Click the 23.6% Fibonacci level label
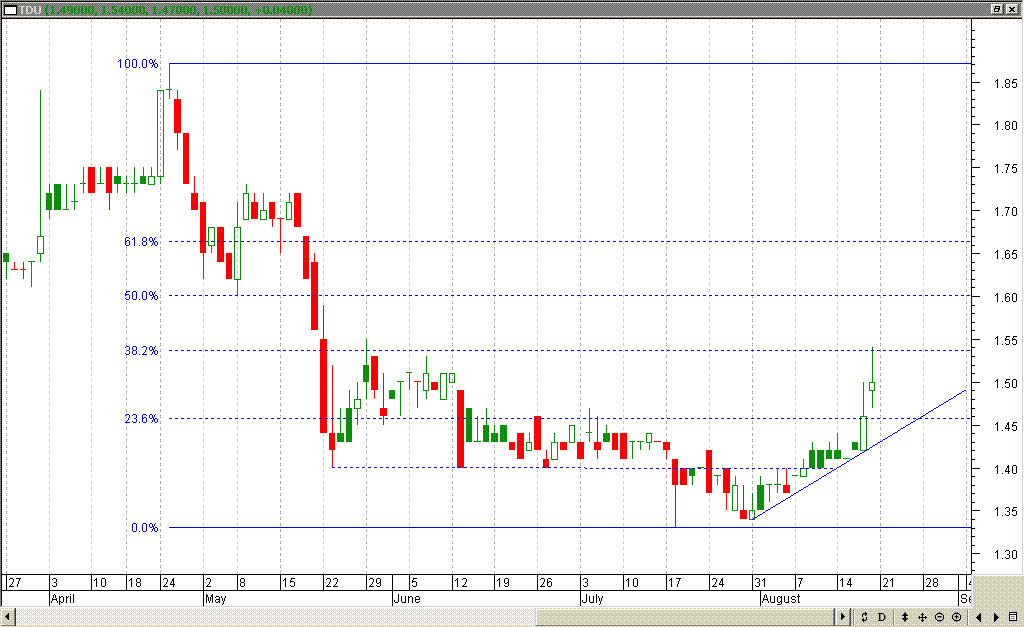 [x=141, y=419]
